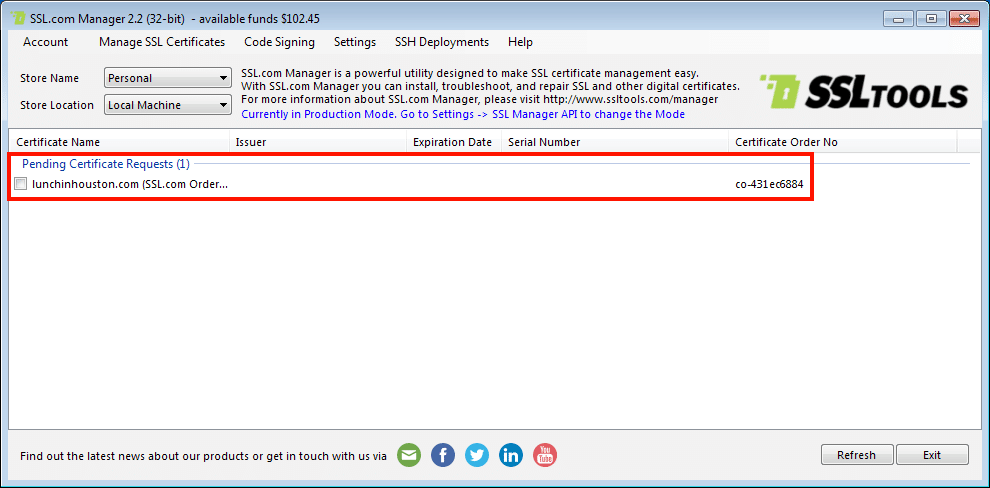Sort by Expiration Date column header
This screenshot has width=990, height=488.
point(452,142)
